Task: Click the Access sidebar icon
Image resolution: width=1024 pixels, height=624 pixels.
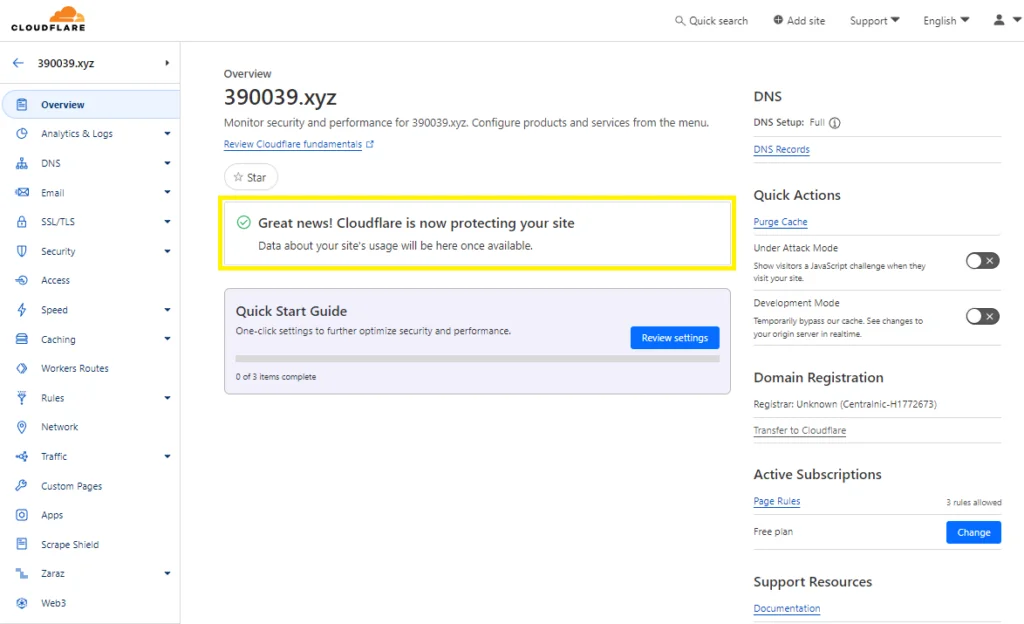Action: click(22, 280)
